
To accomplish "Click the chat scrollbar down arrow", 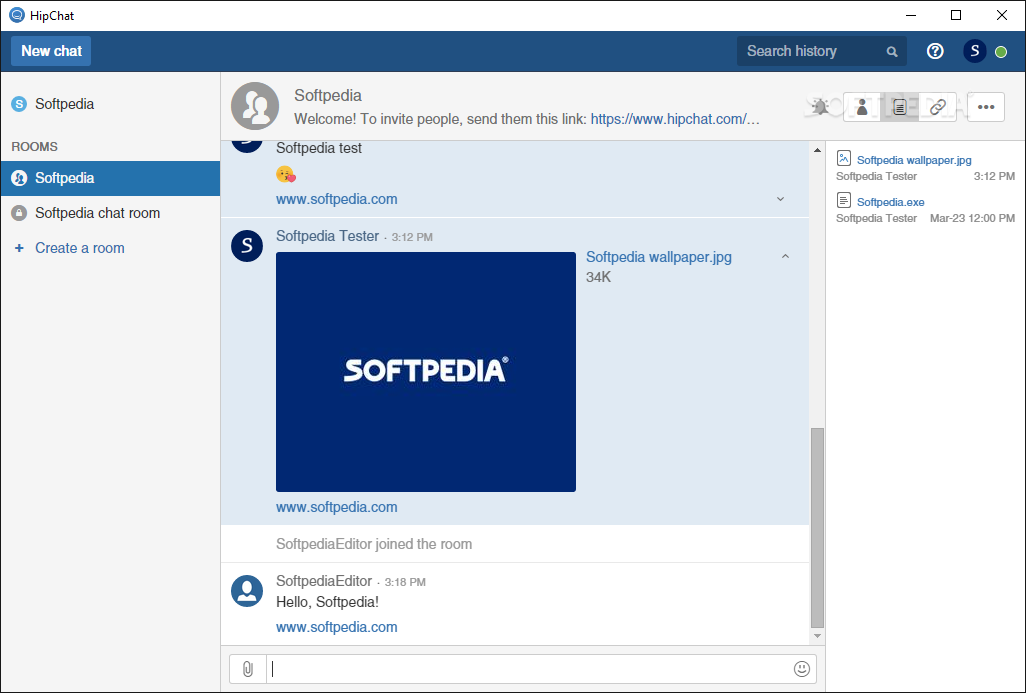I will coord(817,635).
